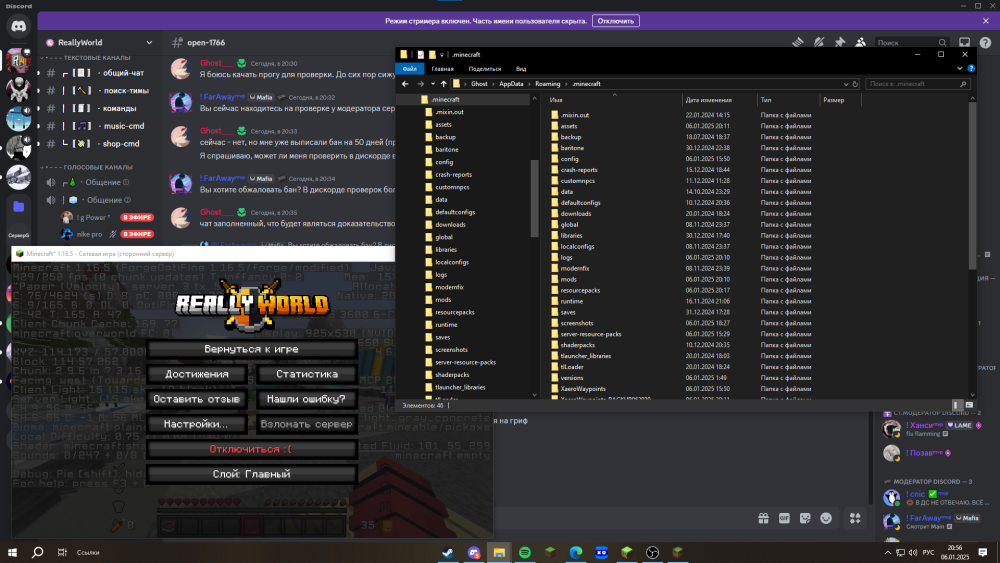1000x563 pixels.
Task: Go up one folder level in Explorer
Action: point(443,84)
